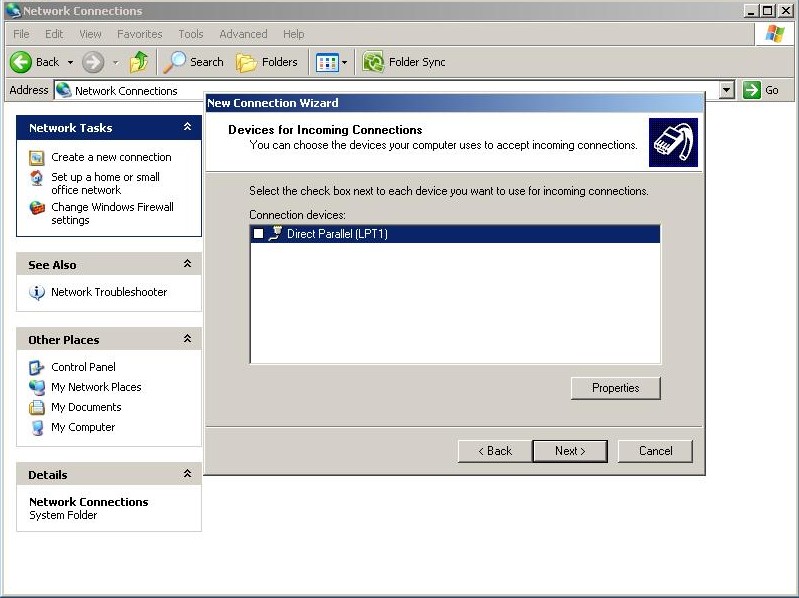Click the Next > button
The height and width of the screenshot is (598, 799).
(x=570, y=451)
